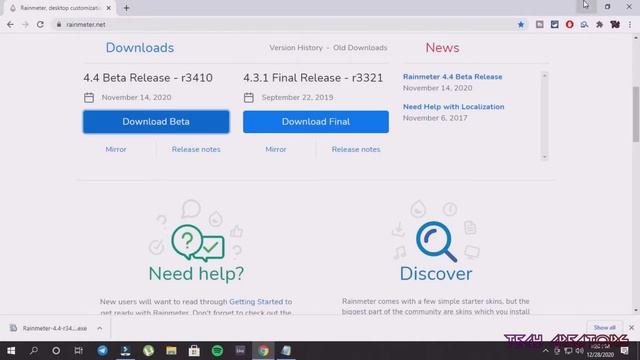Click the Discover magnifying glass icon

(x=436, y=242)
